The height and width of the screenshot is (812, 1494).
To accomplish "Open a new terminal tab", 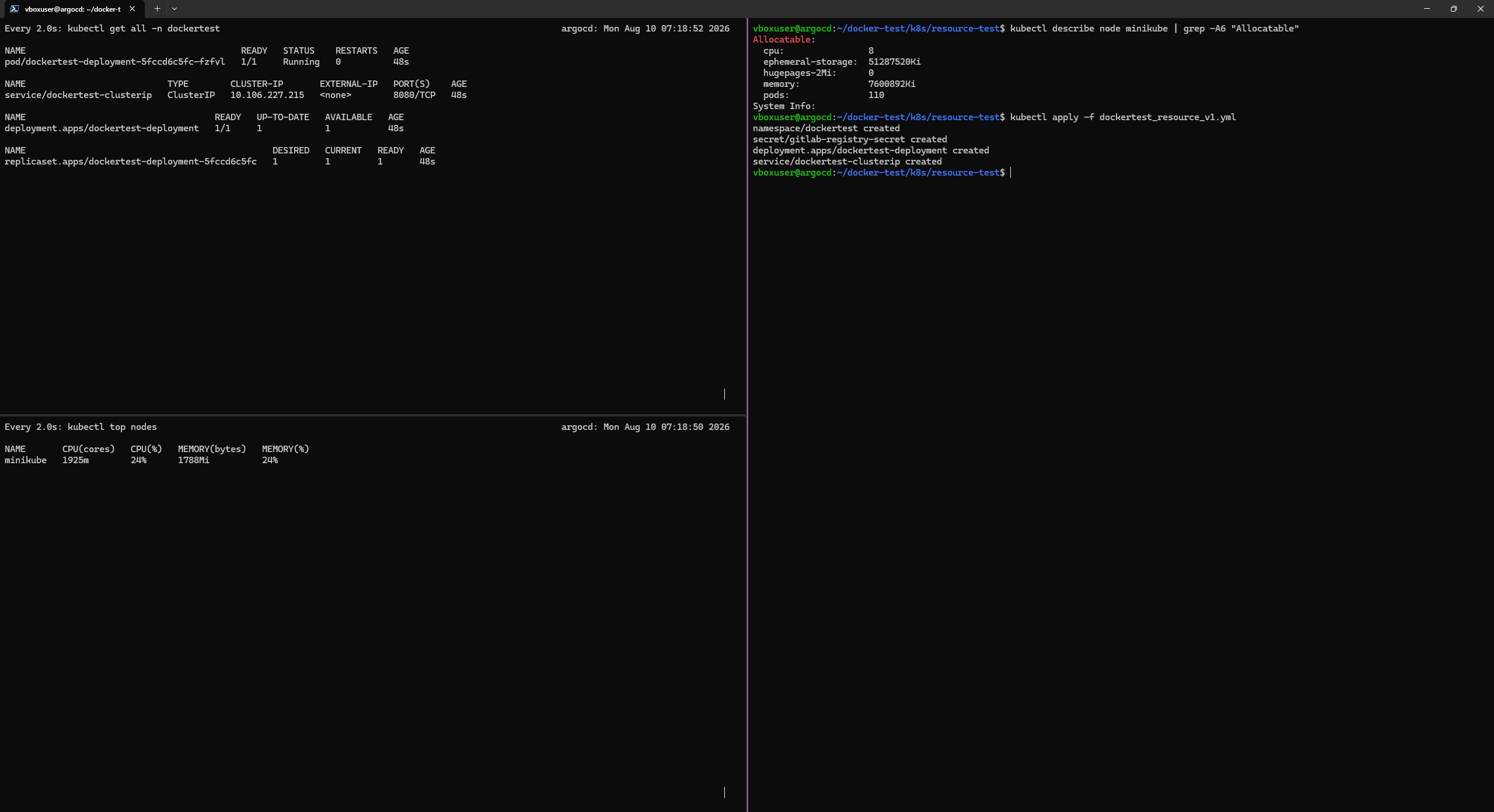I will pyautogui.click(x=157, y=9).
